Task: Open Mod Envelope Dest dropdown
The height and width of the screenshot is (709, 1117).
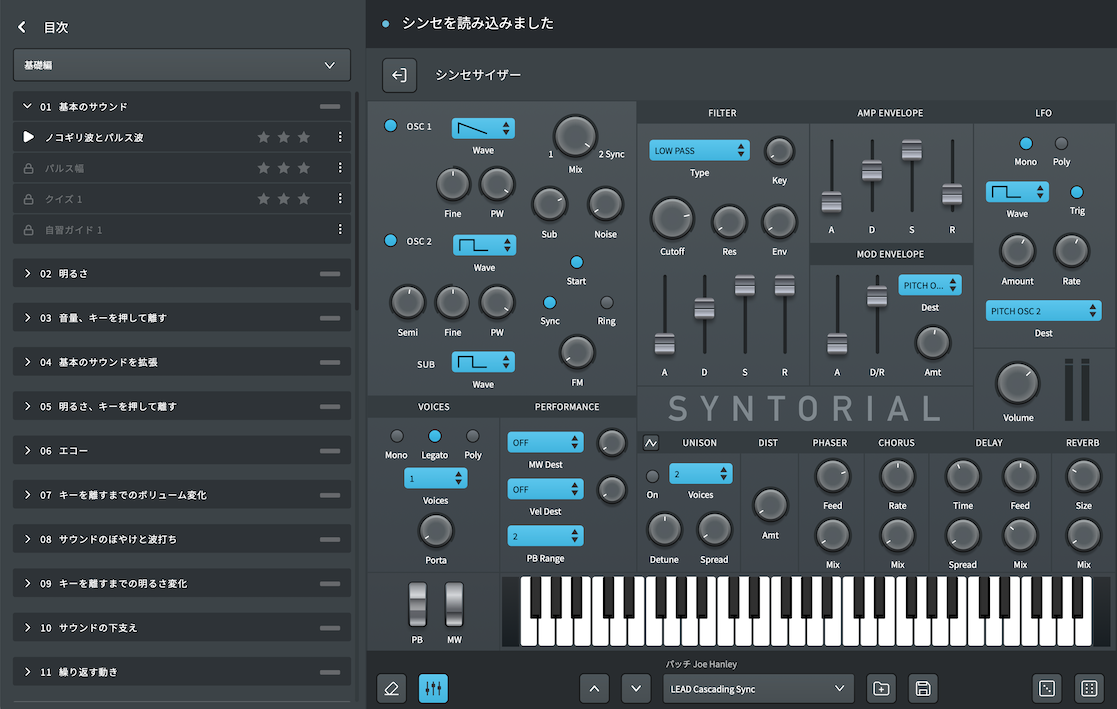Action: (x=930, y=285)
